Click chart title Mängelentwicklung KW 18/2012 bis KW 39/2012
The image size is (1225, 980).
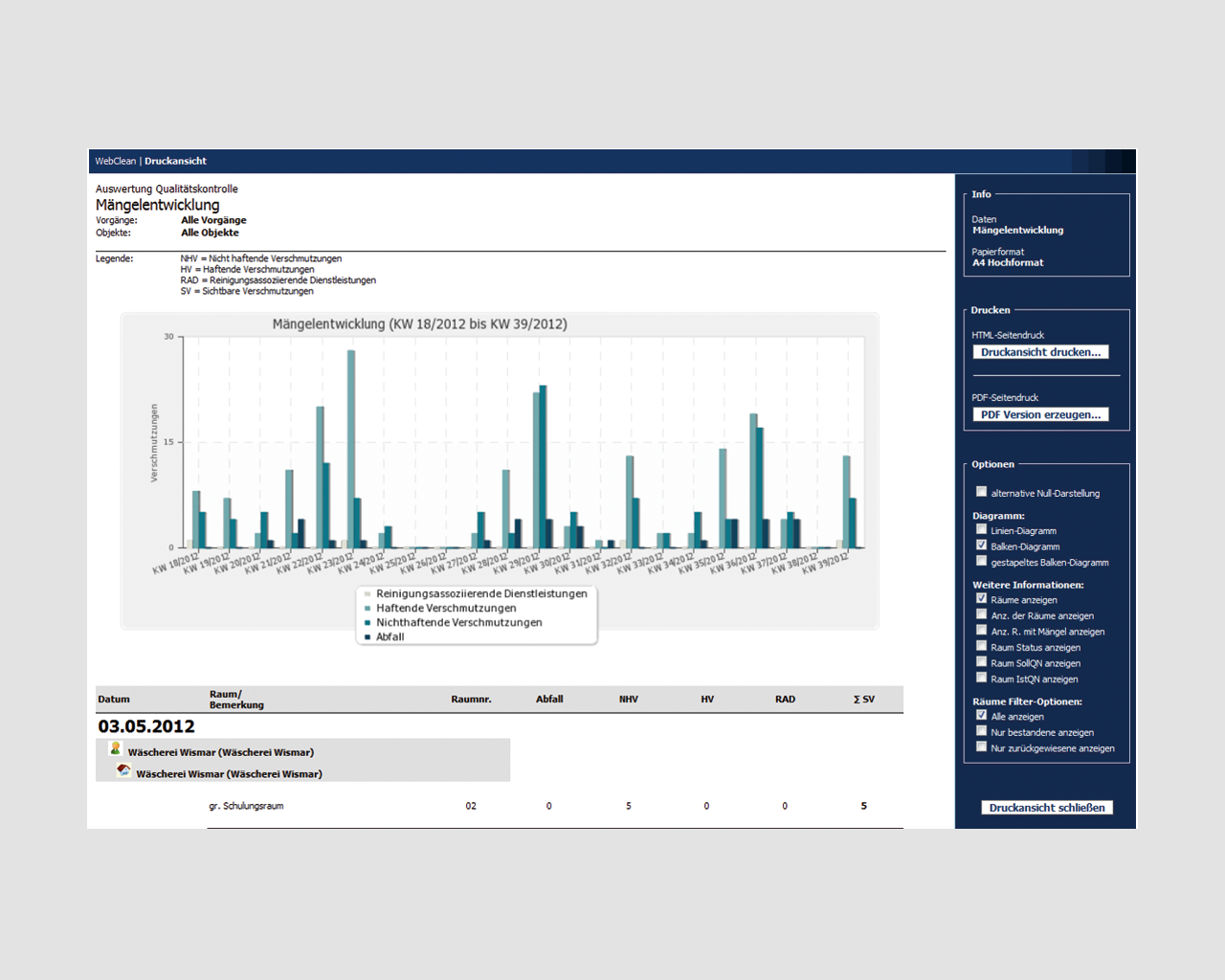pos(419,324)
